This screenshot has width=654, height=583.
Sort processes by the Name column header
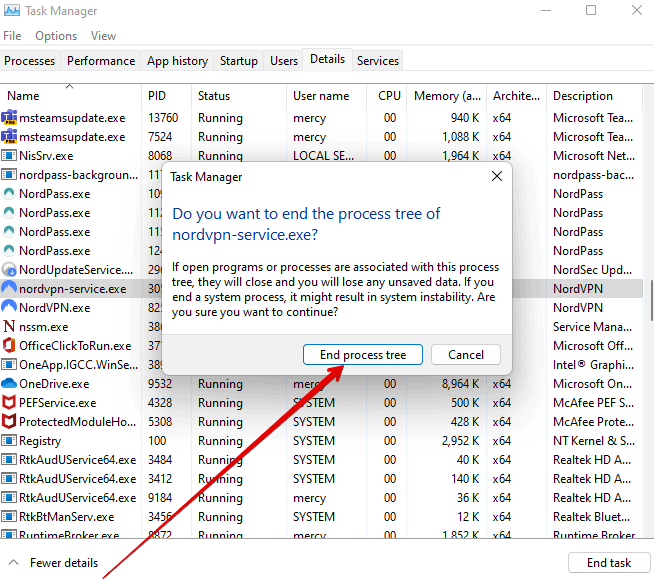(23, 96)
